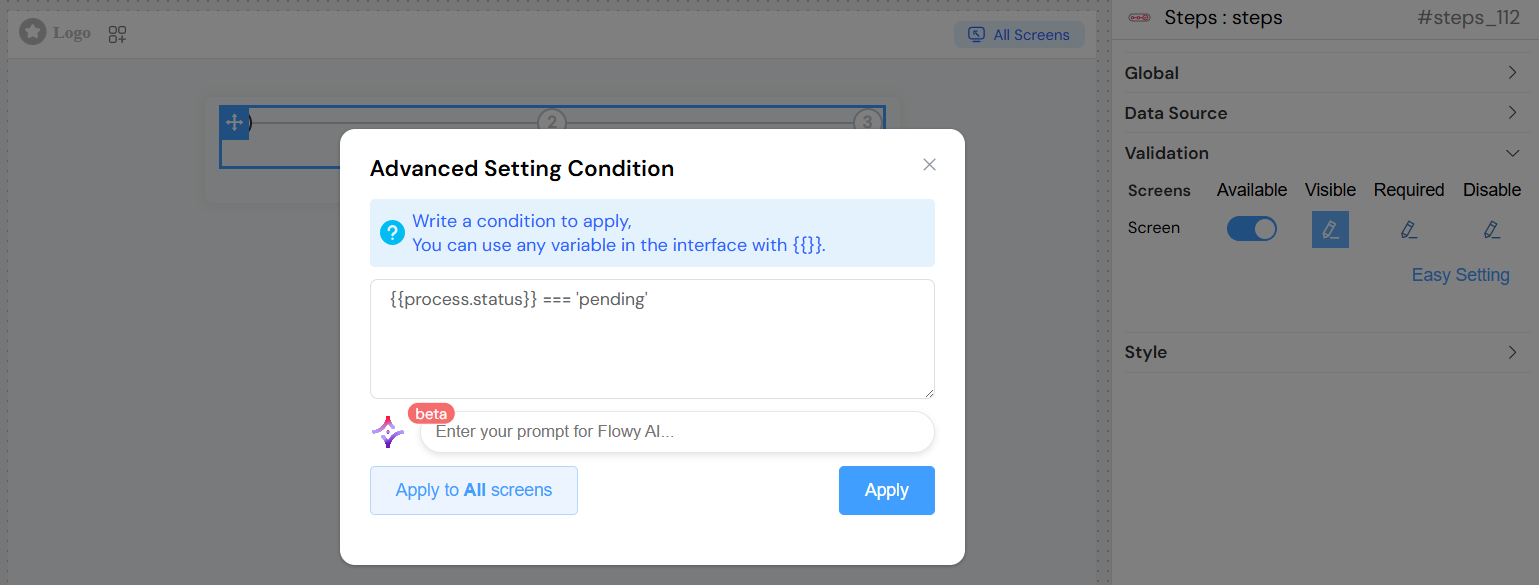The width and height of the screenshot is (1539, 585).
Task: Select the pencil icon under Visible column
Action: (x=1330, y=229)
